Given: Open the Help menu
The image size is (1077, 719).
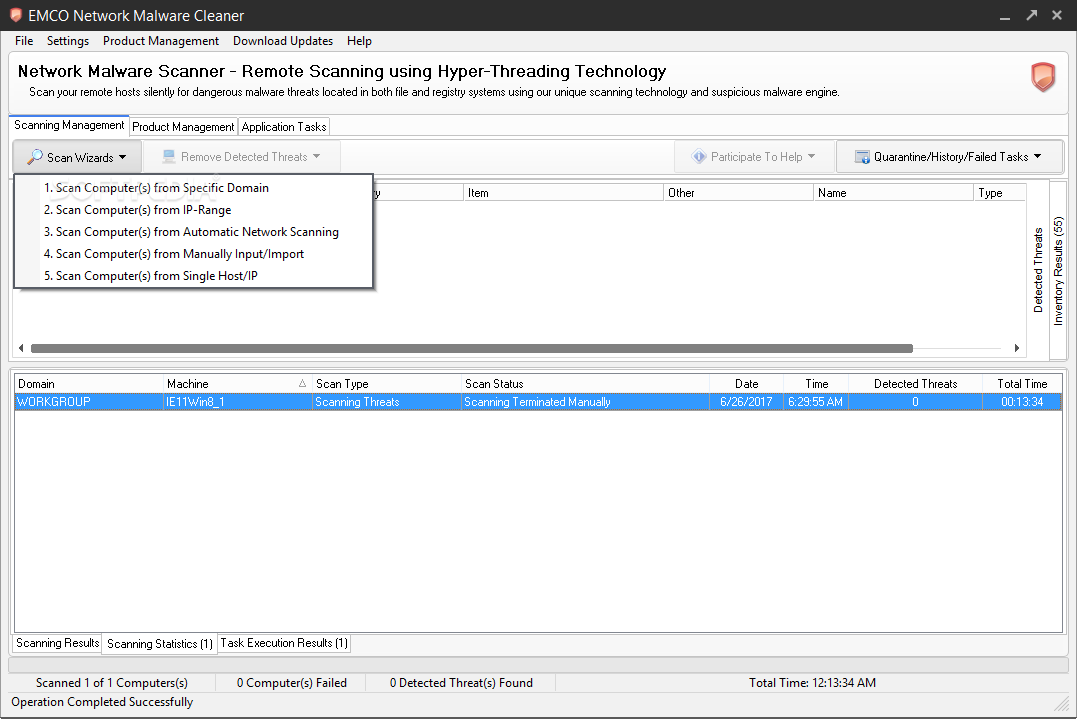Looking at the screenshot, I should click(359, 41).
